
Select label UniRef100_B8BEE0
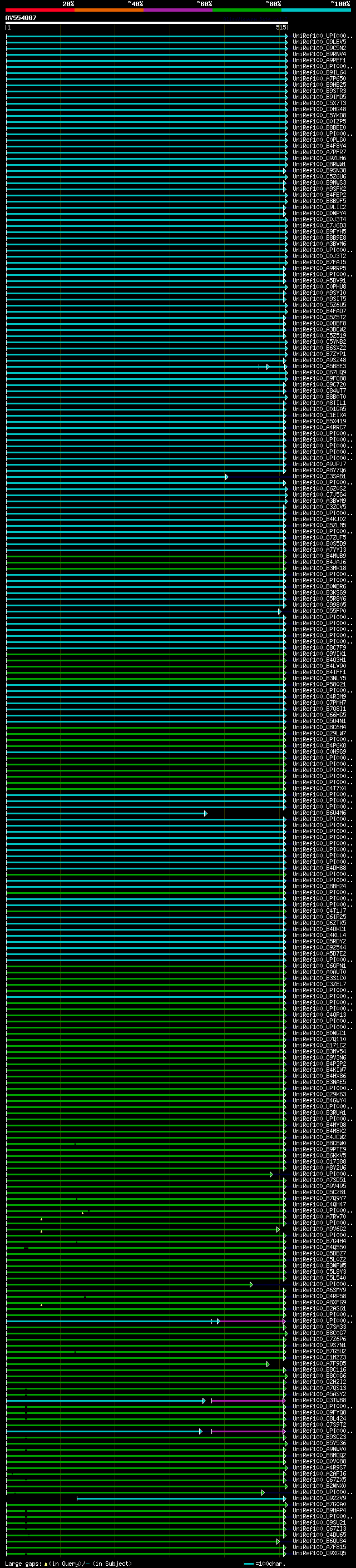319,127
